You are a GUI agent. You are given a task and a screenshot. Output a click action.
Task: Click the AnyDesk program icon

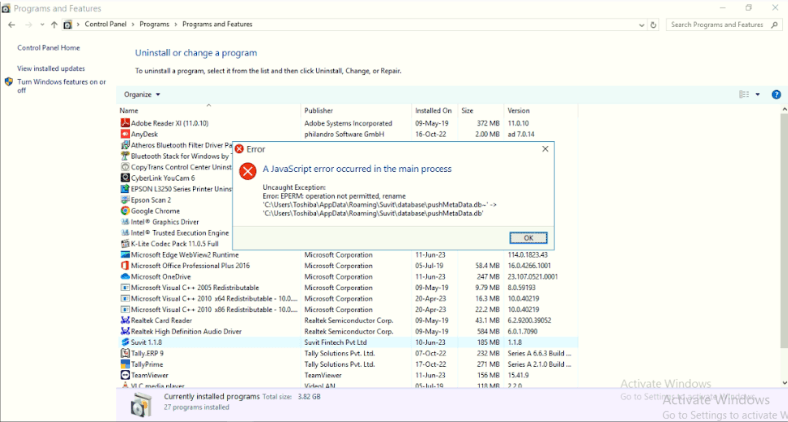tap(125, 134)
